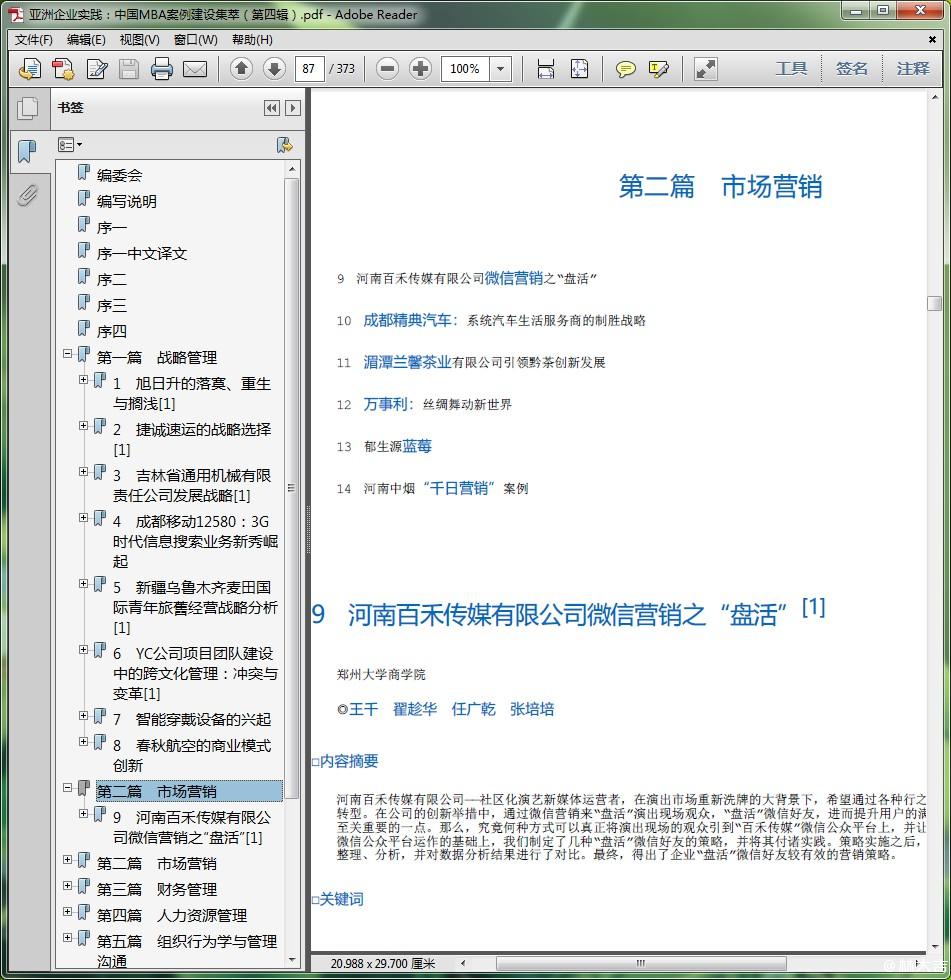Click the document vertical scrollbar thumb

934,303
